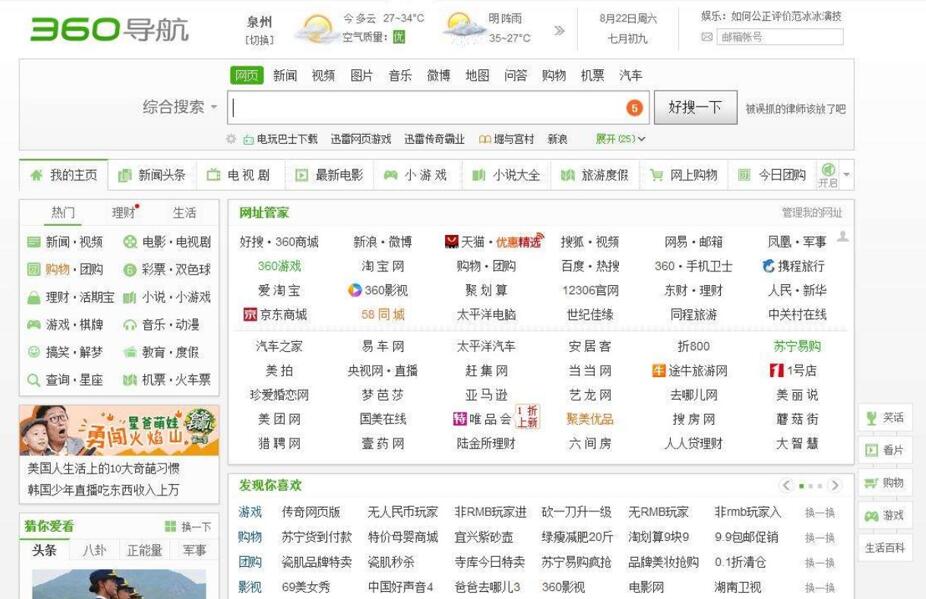Click the orange number 5 badge in the search box

point(634,108)
